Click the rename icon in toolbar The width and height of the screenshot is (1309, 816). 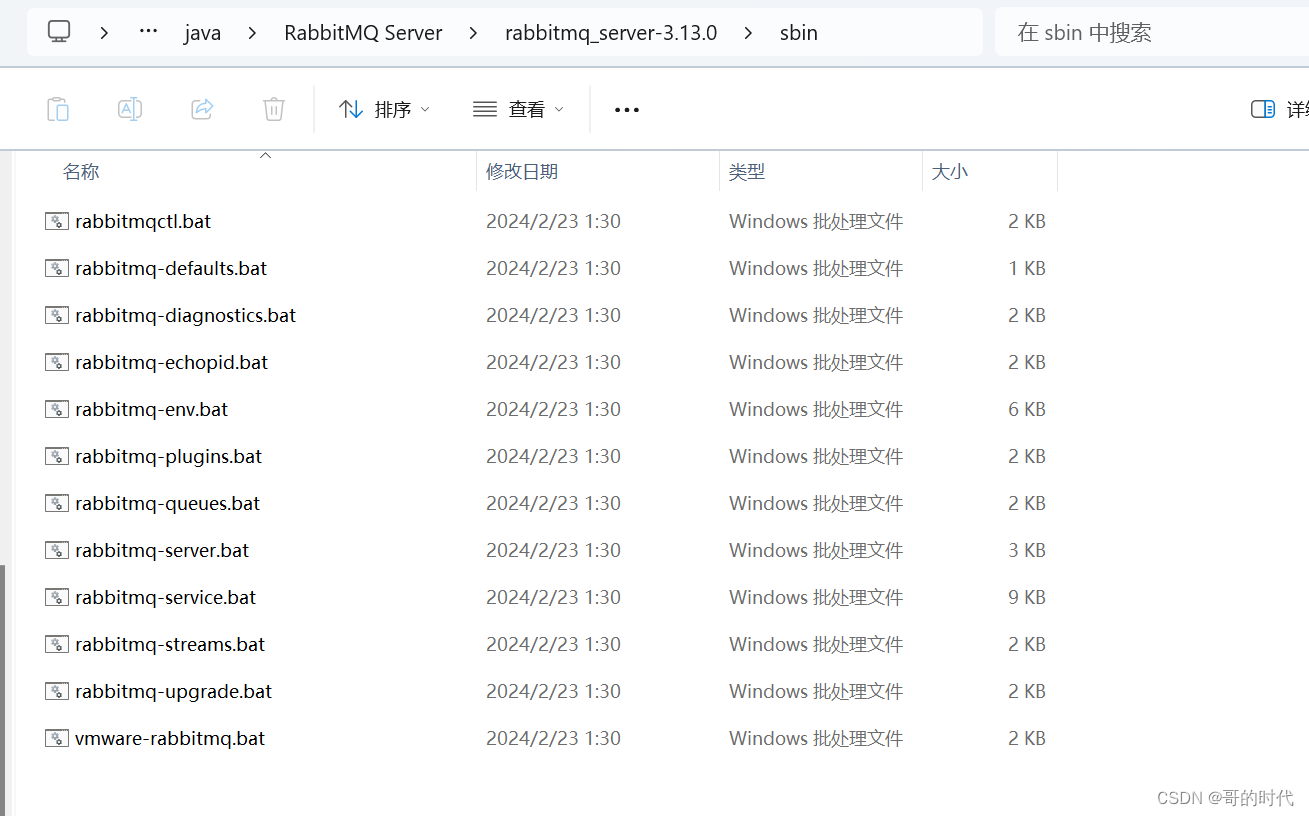tap(130, 109)
